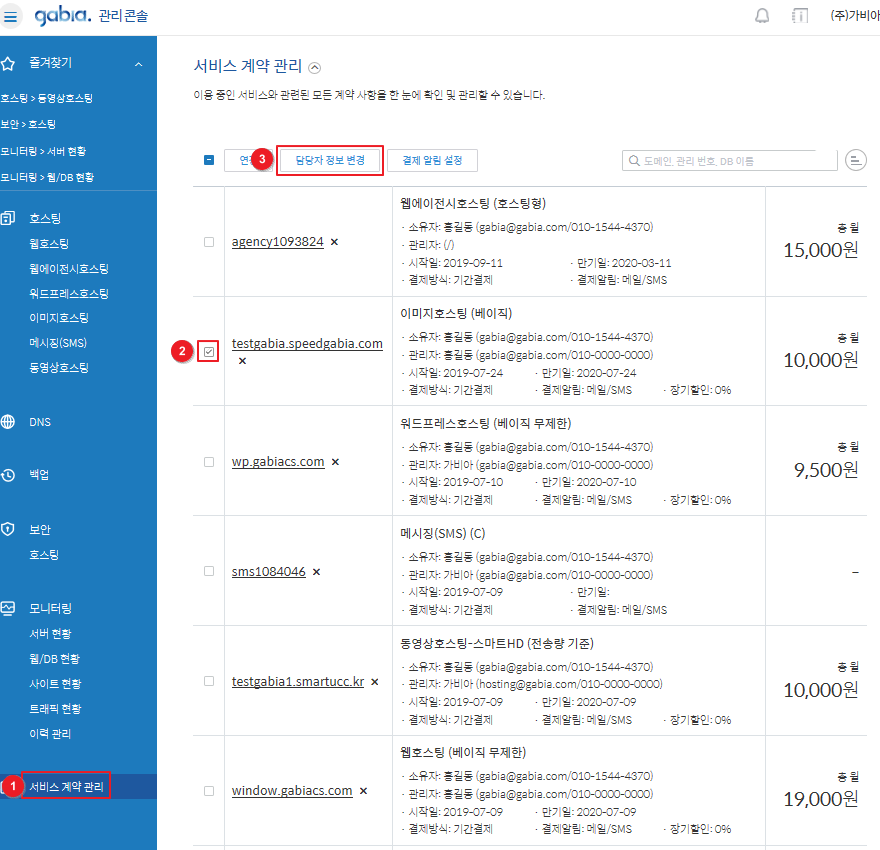880x850 pixels.
Task: Click the (주)가비아 account name
Action: point(855,16)
